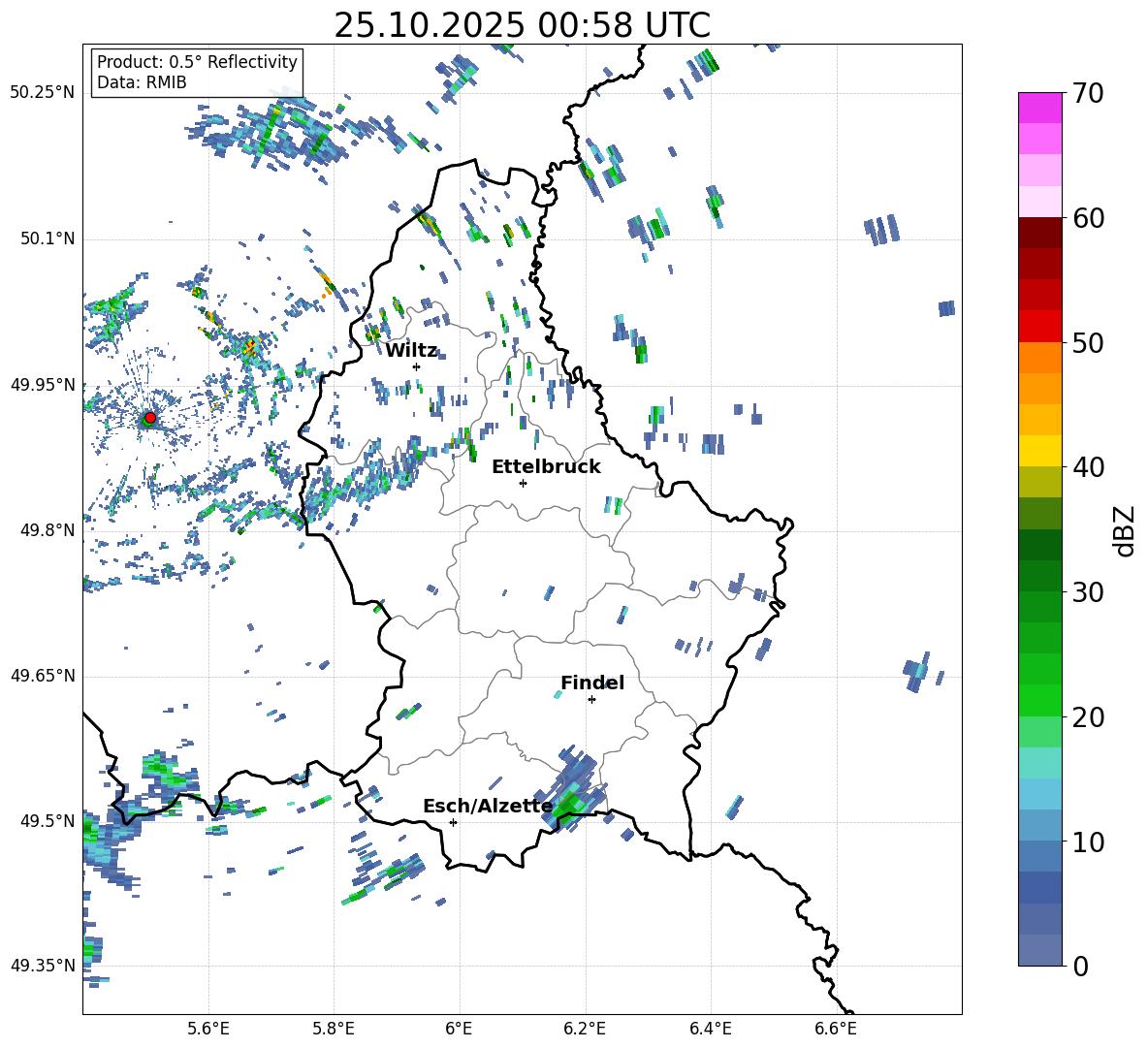The width and height of the screenshot is (1148, 1048).
Task: Pick the yellow 40 dBZ colorbar swatch
Action: [x=1040, y=451]
